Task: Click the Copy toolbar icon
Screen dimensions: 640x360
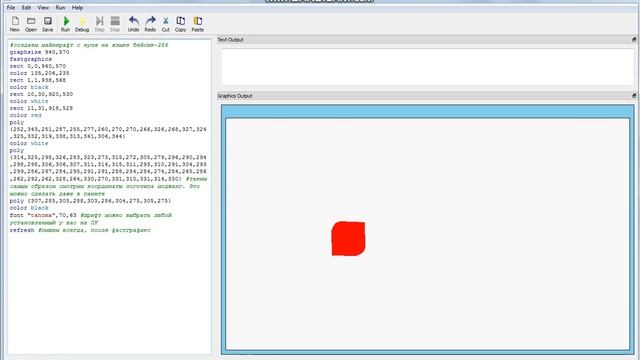Action: [x=180, y=24]
